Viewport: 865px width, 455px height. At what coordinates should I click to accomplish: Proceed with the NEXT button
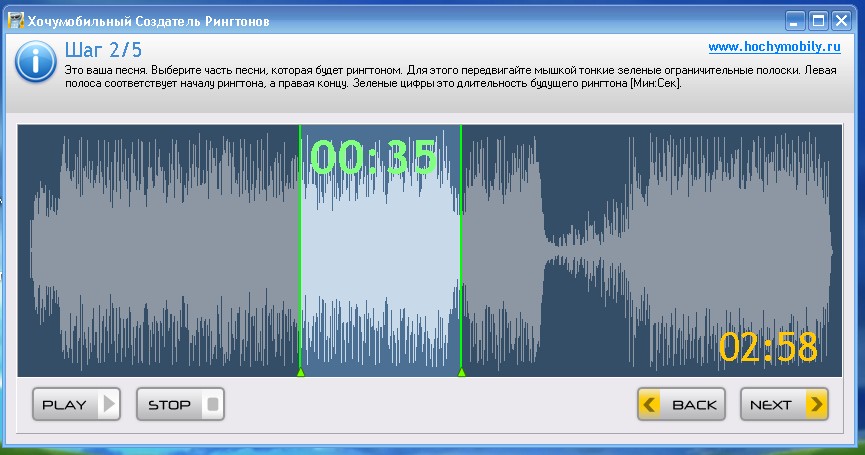(x=784, y=404)
